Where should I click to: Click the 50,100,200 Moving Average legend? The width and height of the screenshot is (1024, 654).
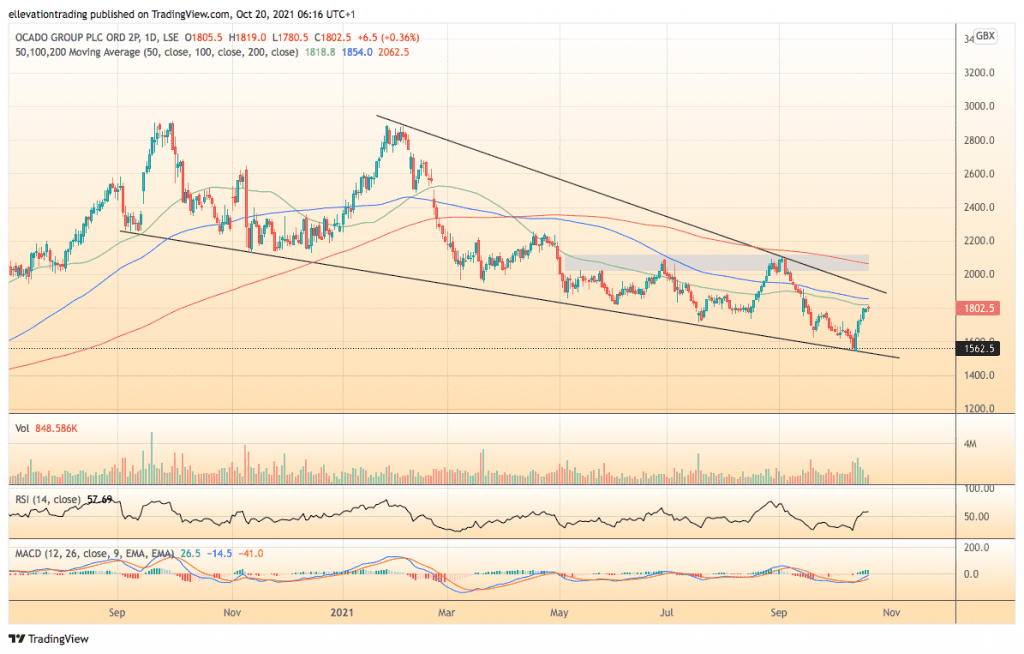coord(157,52)
